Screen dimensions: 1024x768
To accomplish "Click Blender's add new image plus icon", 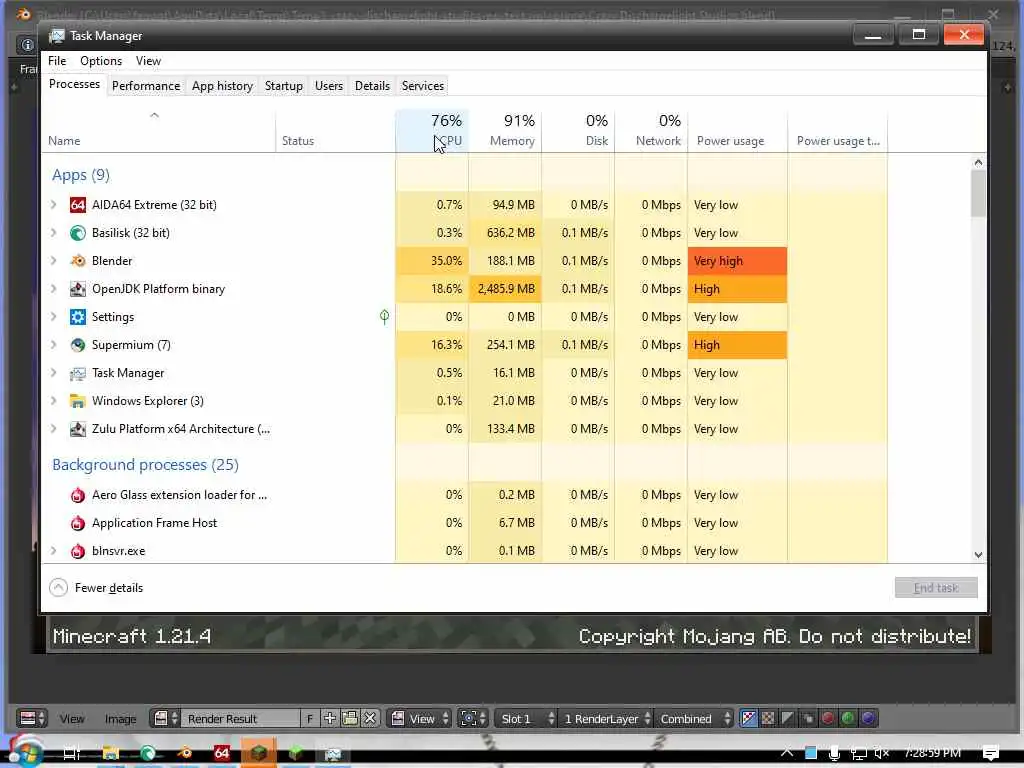I will tap(330, 719).
